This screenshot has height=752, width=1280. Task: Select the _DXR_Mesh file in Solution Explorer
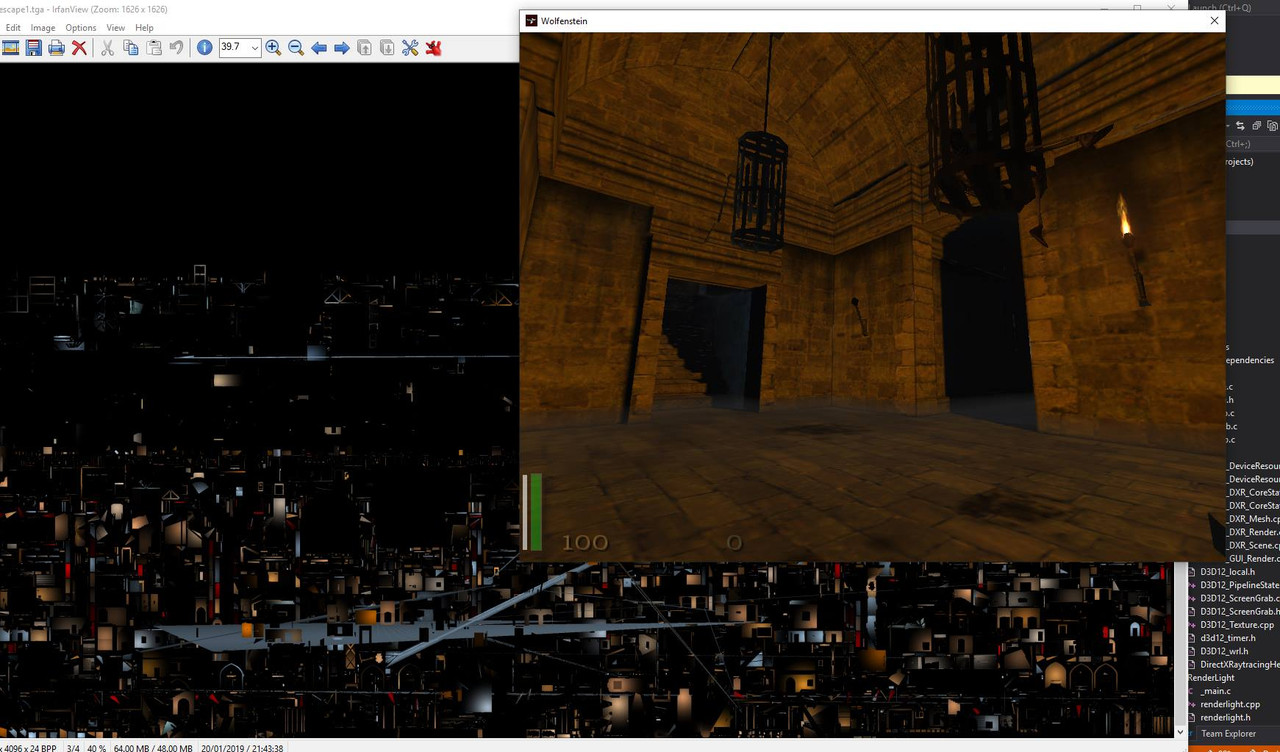click(x=1253, y=519)
